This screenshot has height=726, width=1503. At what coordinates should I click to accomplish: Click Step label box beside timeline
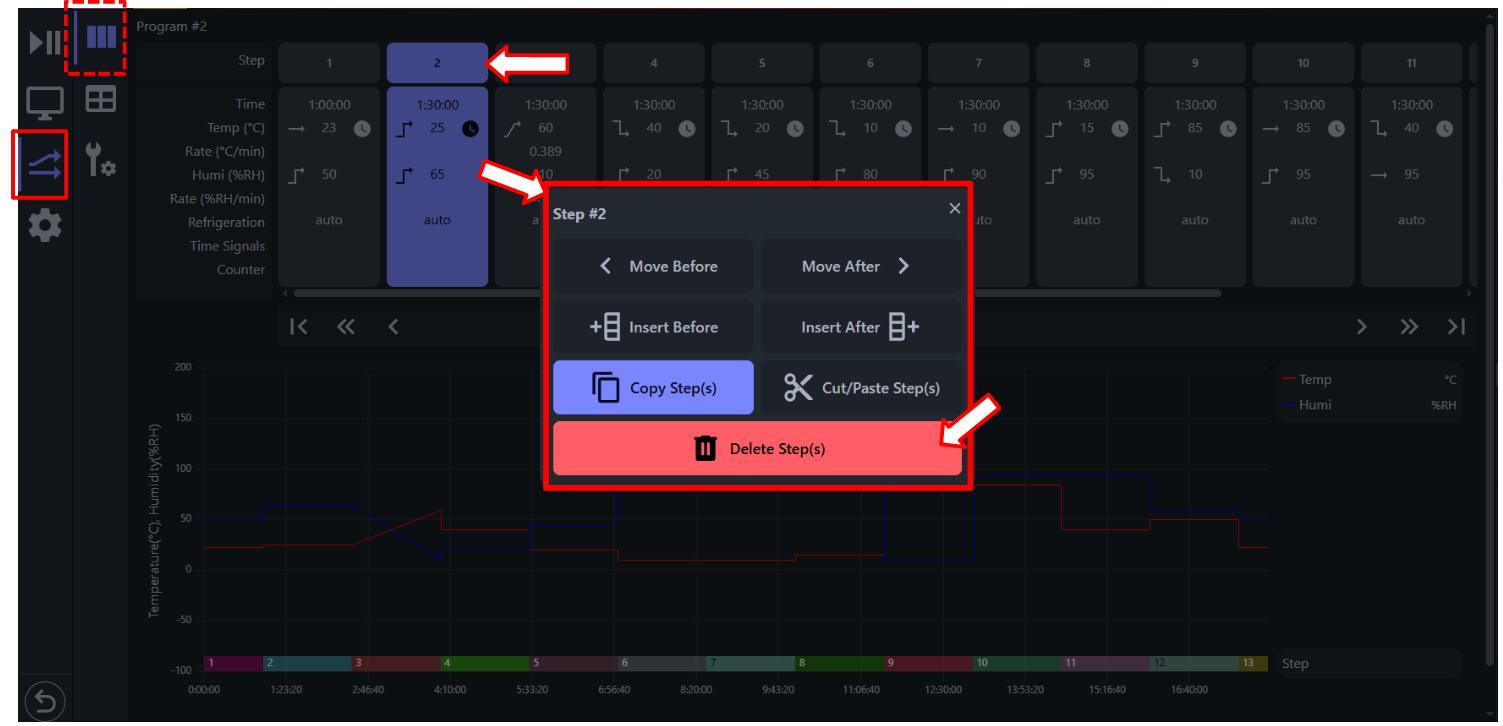[1368, 663]
